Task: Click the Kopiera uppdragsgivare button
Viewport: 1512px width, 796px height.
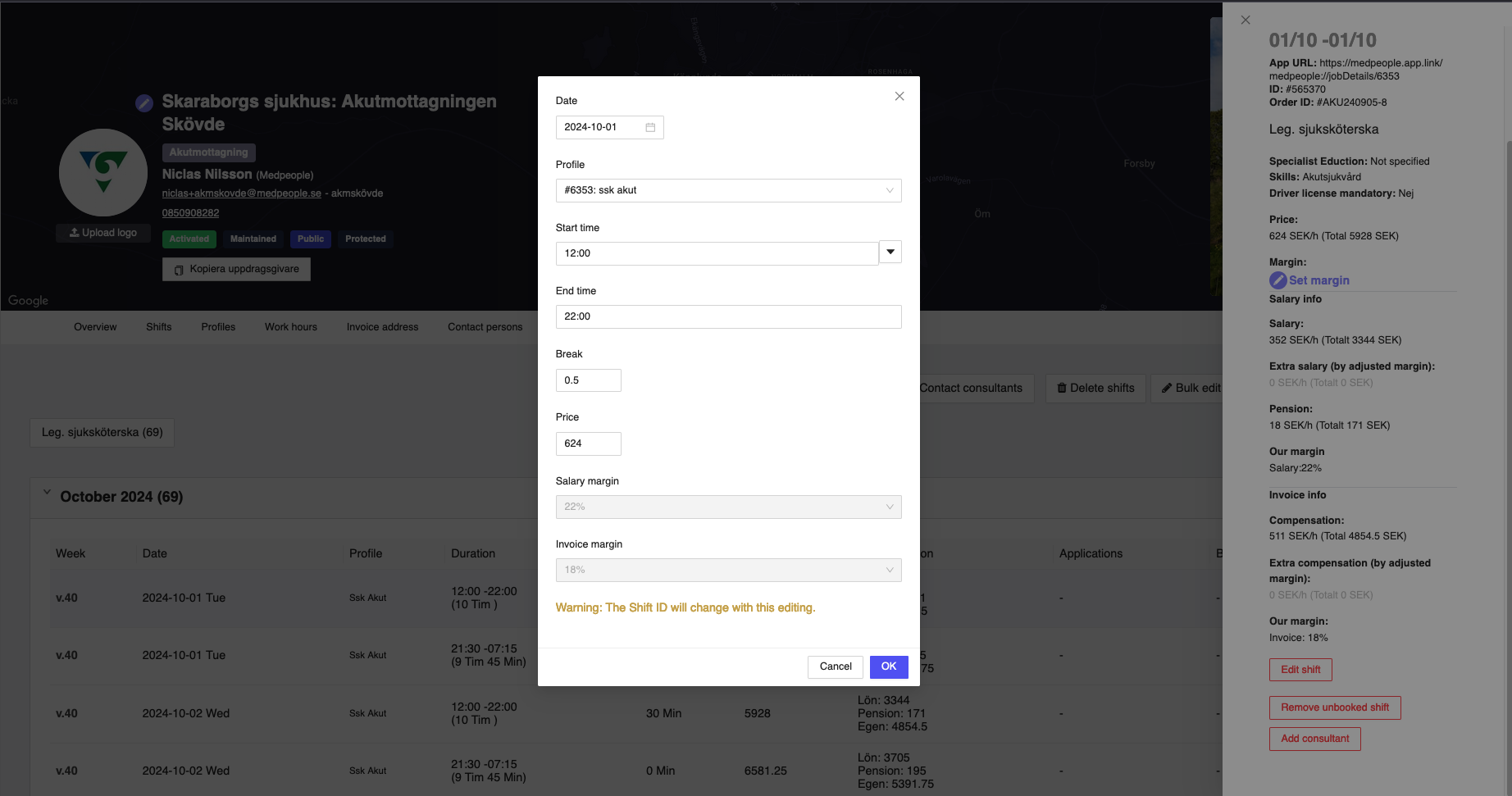Action: pos(236,269)
